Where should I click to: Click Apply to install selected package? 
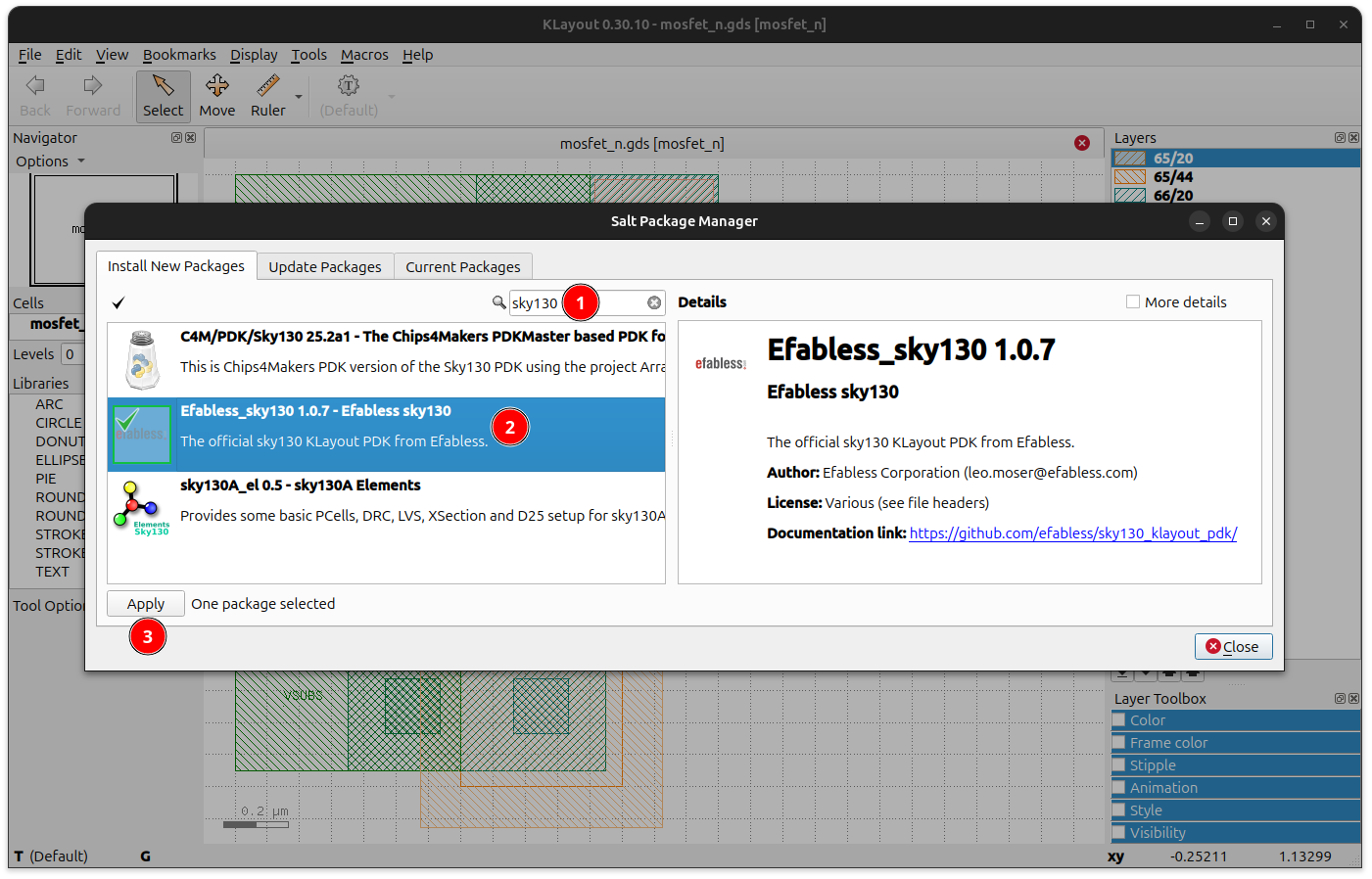(x=146, y=604)
